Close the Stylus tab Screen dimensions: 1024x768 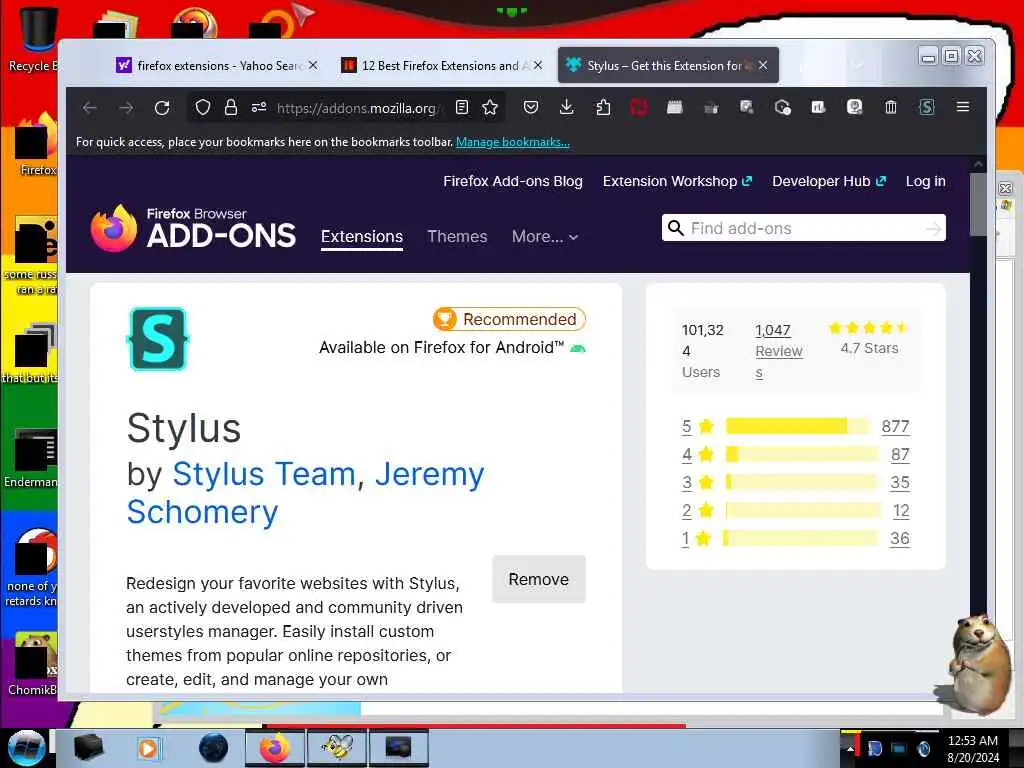pos(763,65)
